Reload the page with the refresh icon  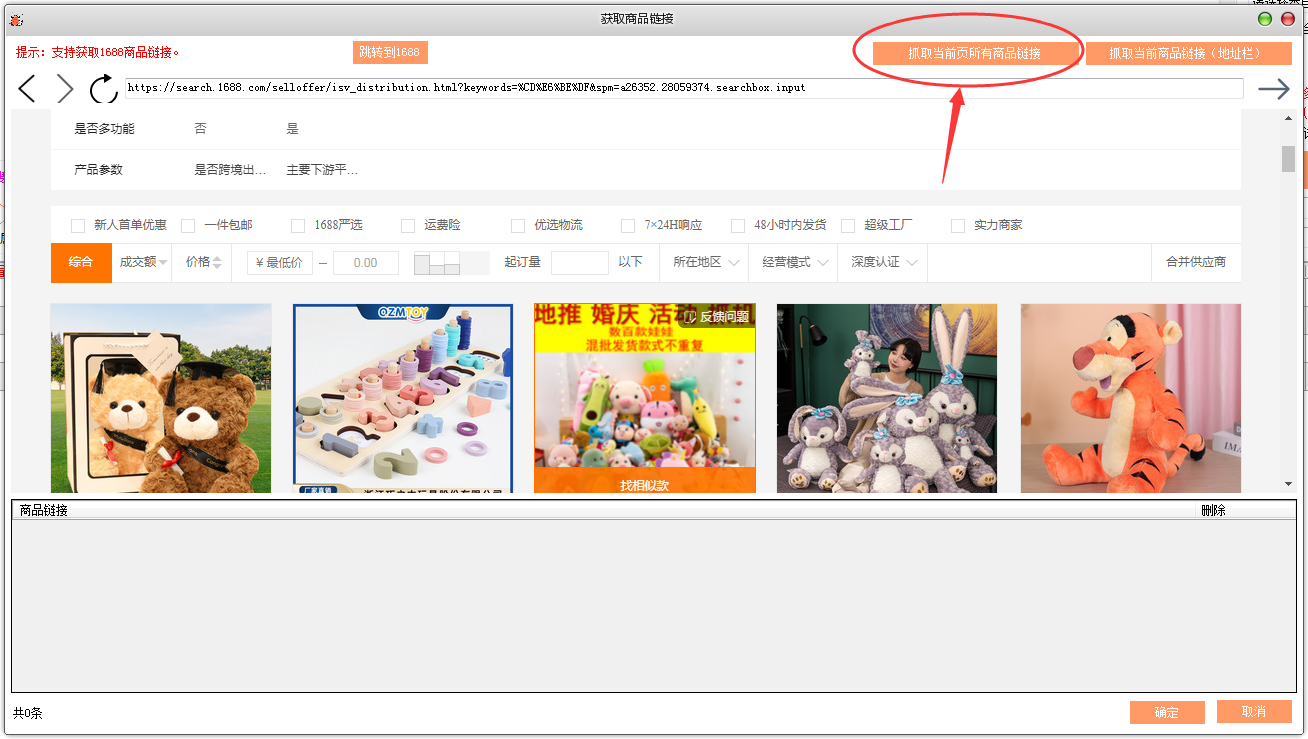[104, 89]
